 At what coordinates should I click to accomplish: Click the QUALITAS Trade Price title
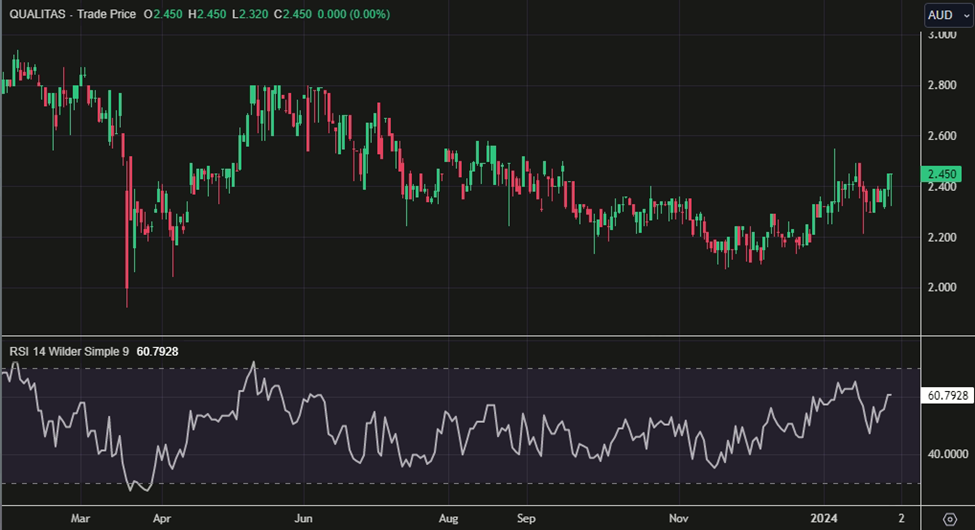72,14
